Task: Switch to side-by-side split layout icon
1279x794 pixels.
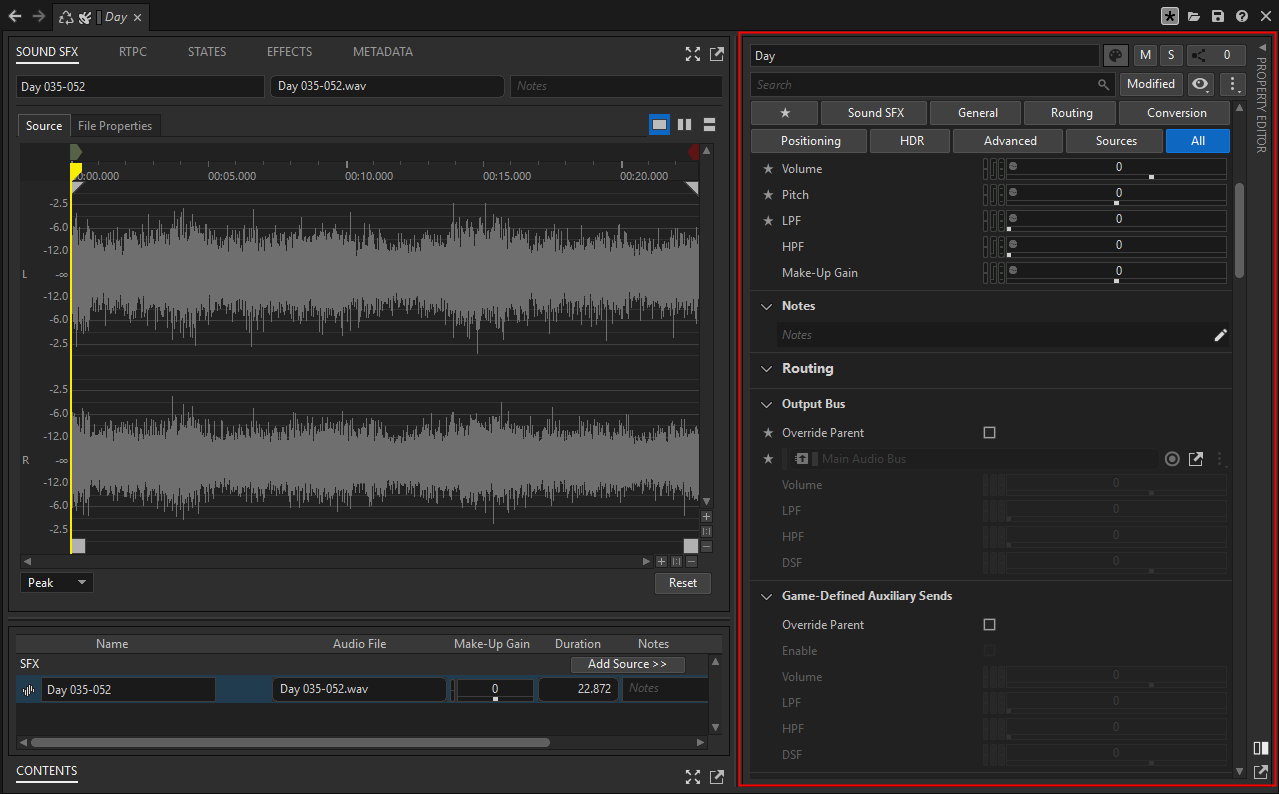Action: point(685,125)
